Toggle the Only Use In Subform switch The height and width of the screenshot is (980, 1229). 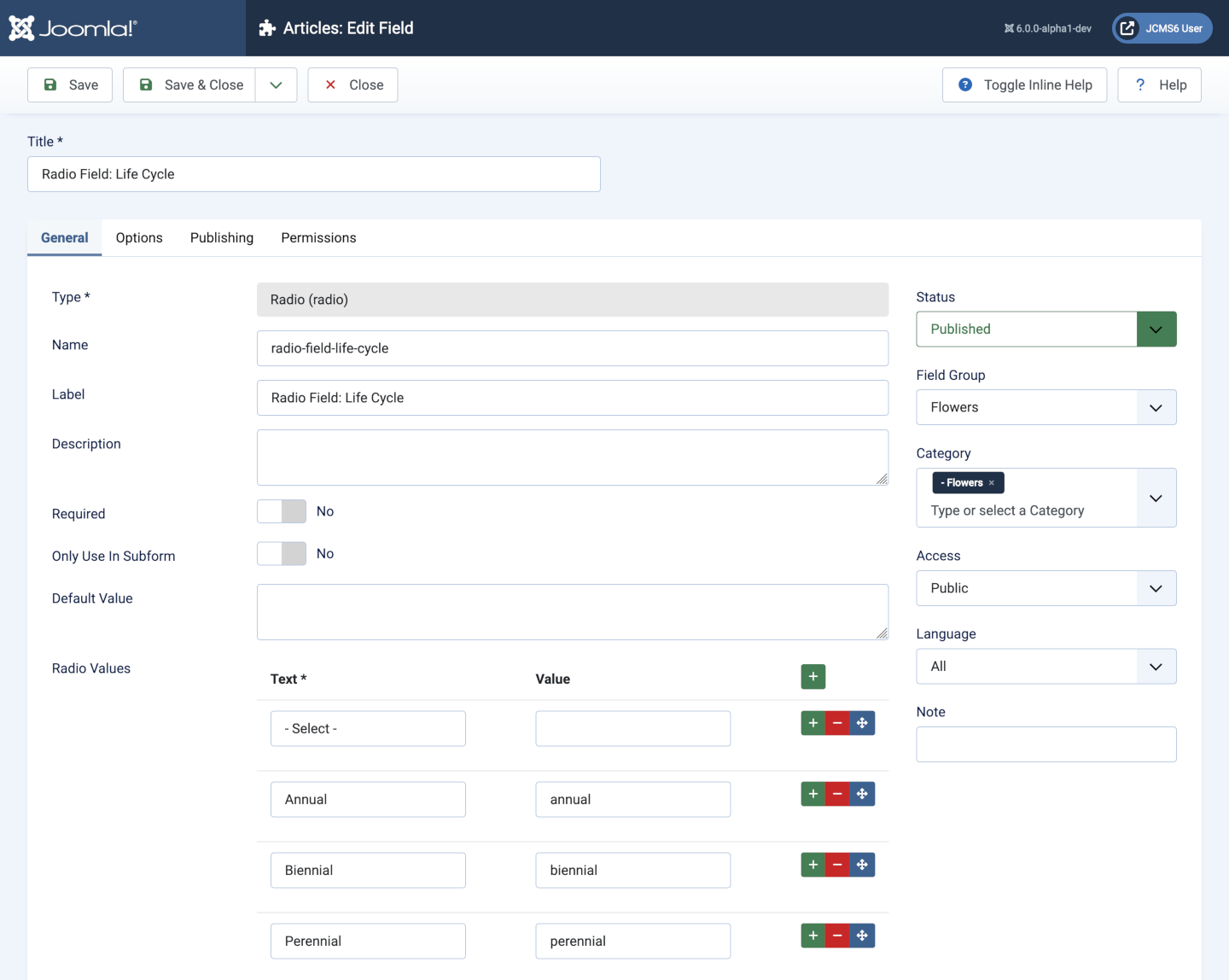(282, 554)
